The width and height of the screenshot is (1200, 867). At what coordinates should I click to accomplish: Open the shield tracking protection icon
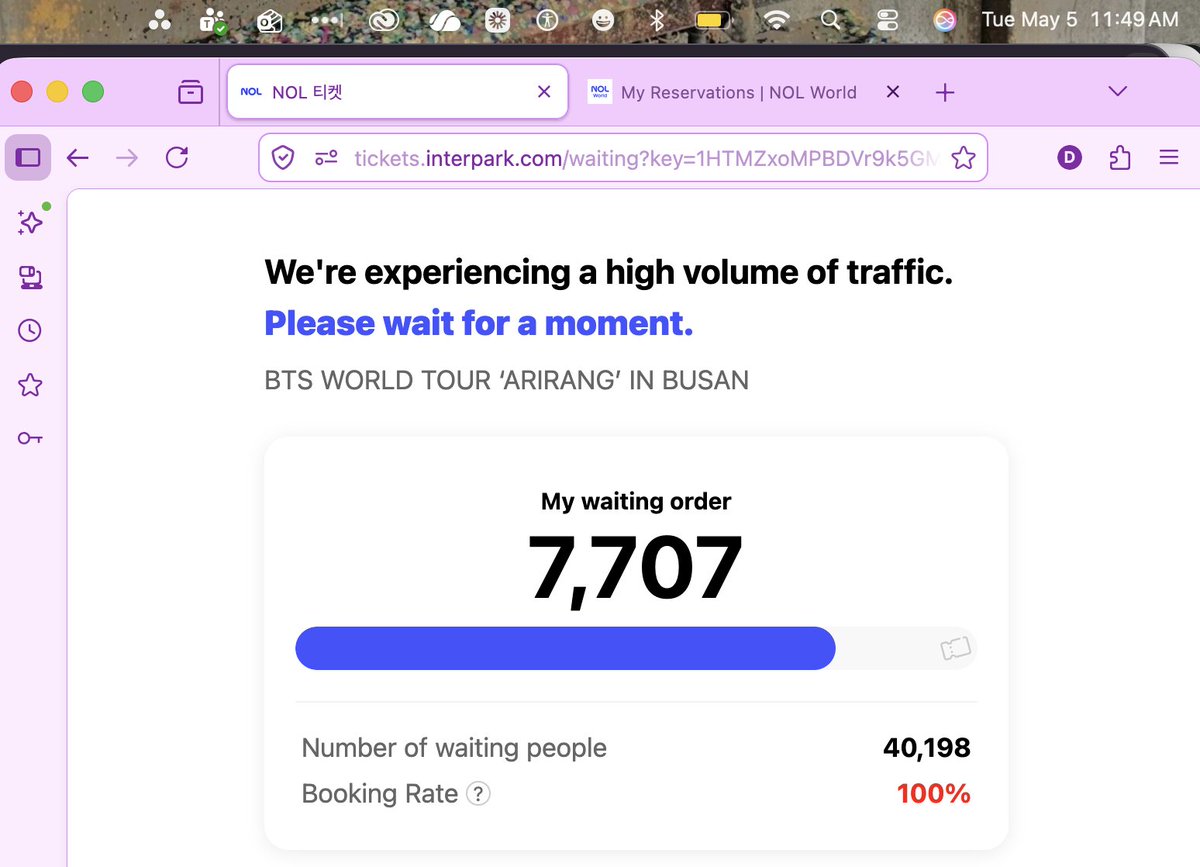[x=283, y=158]
